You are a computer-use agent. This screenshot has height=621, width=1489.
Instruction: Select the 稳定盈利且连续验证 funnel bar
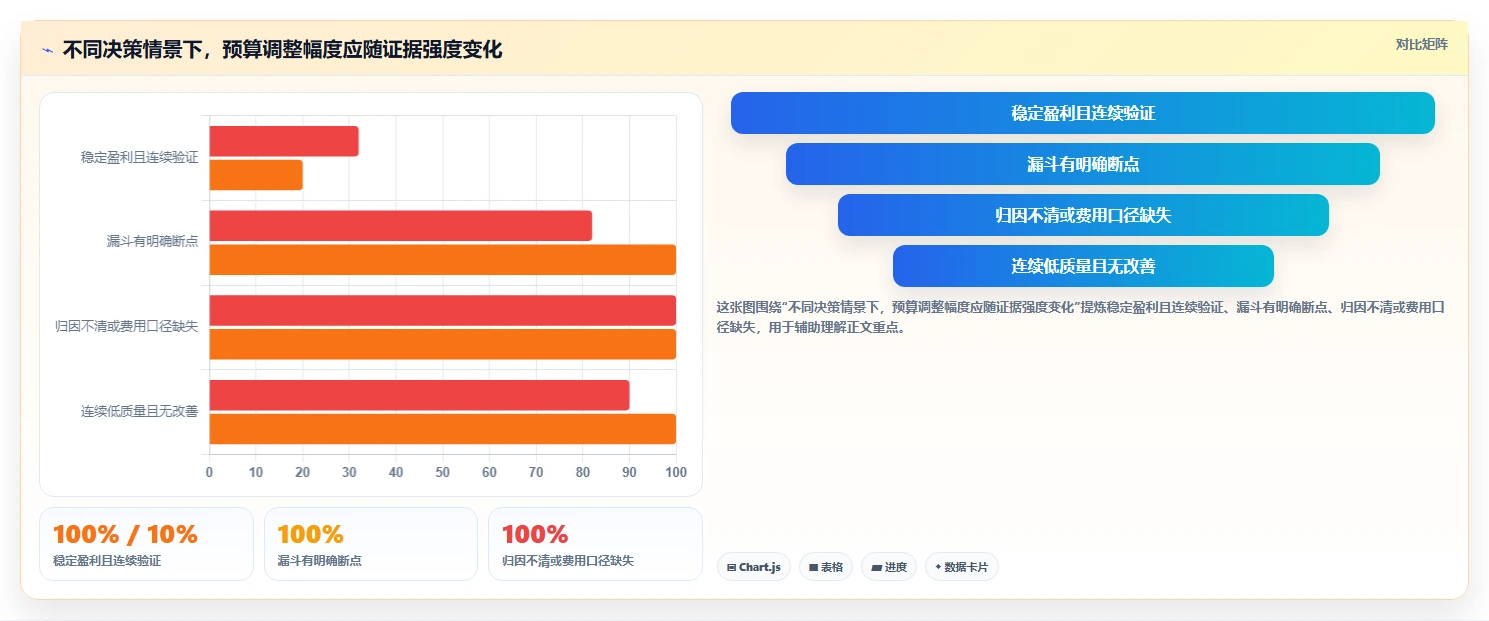(1082, 113)
